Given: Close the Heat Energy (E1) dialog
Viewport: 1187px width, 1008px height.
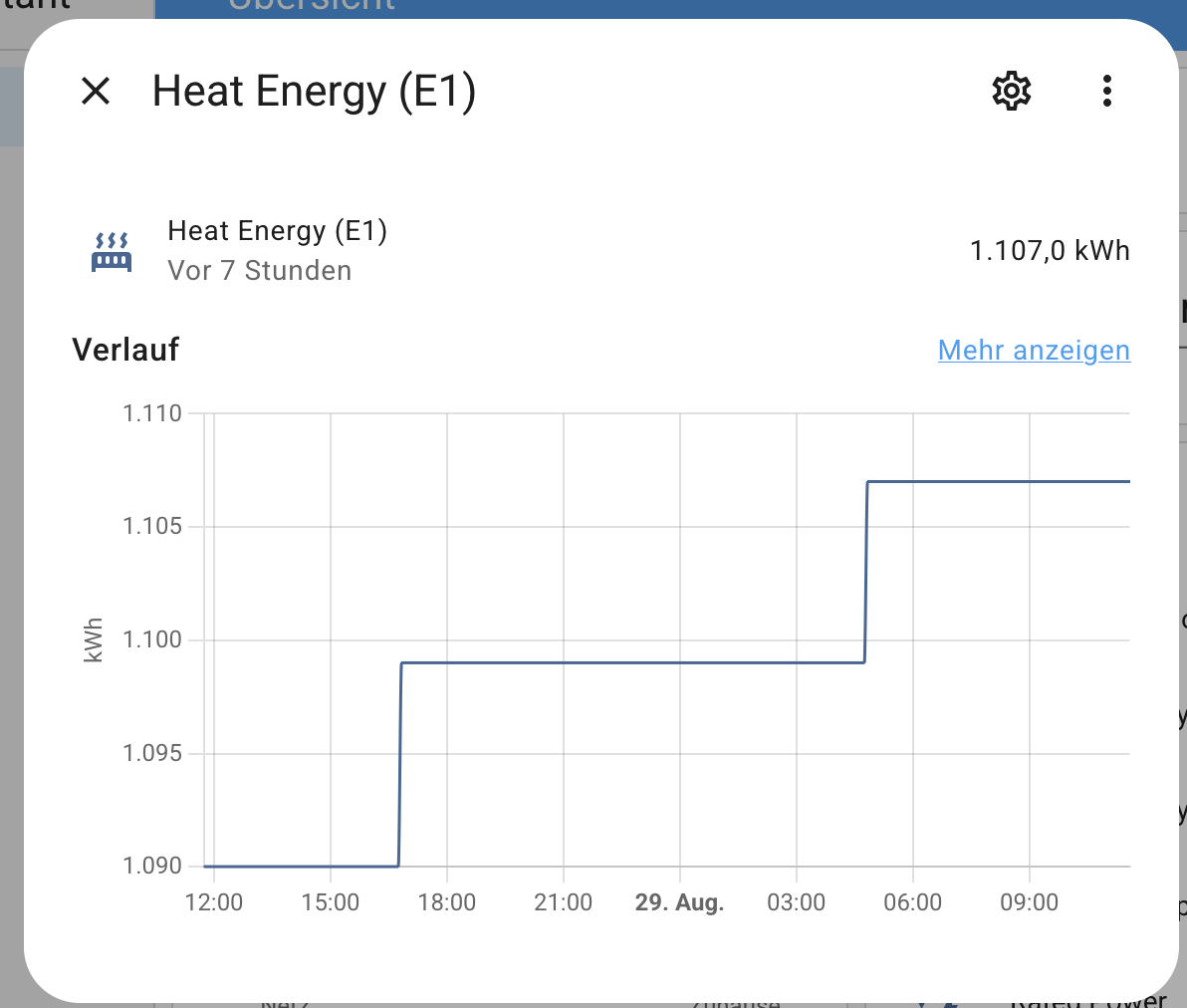Looking at the screenshot, I should (96, 92).
